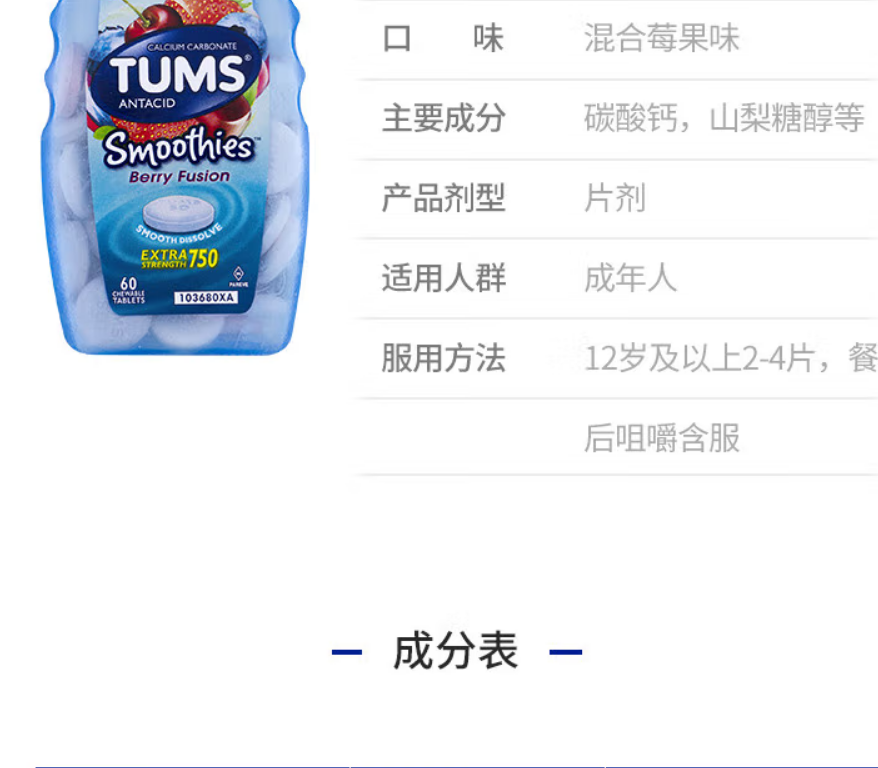
Task: Click the 片剂 dosage form value
Action: (614, 198)
